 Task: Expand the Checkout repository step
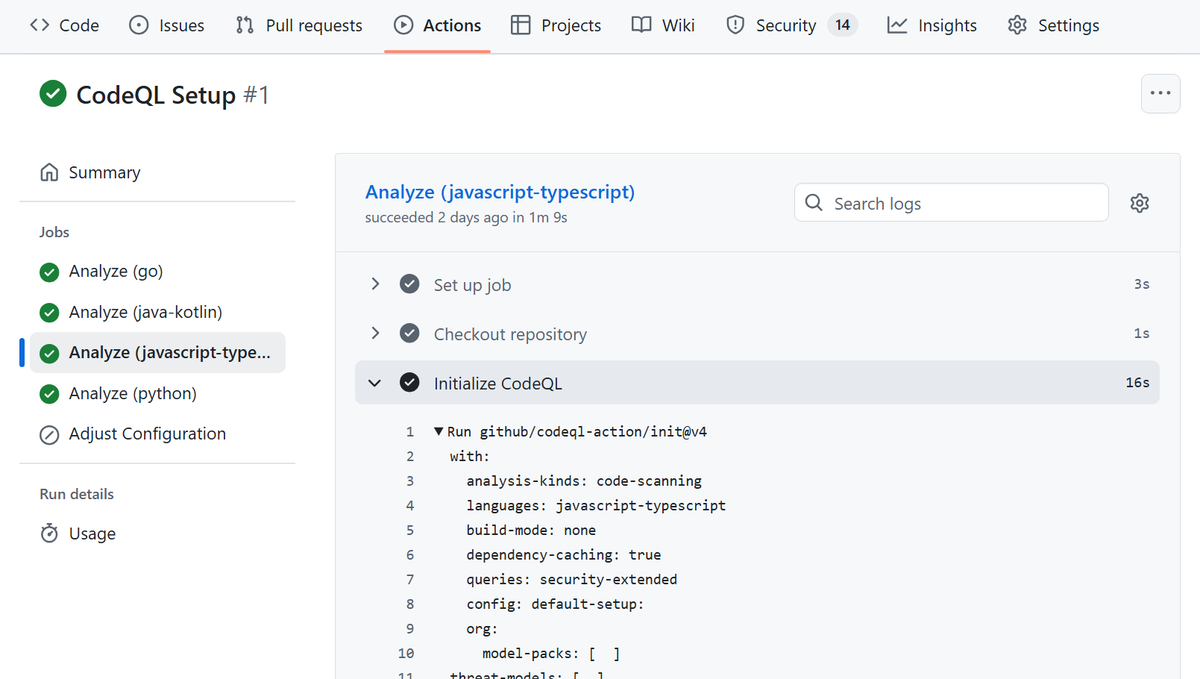click(x=375, y=334)
